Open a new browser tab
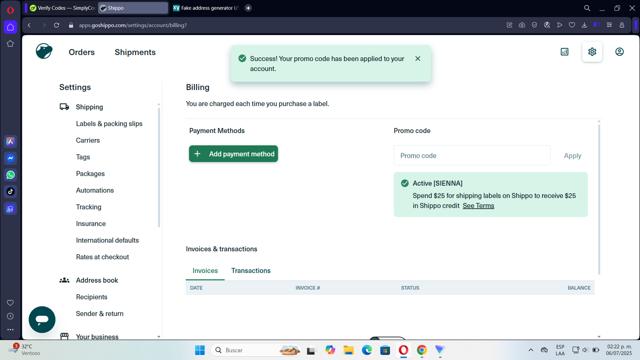Viewport: 640px width, 360px height. [x=248, y=8]
